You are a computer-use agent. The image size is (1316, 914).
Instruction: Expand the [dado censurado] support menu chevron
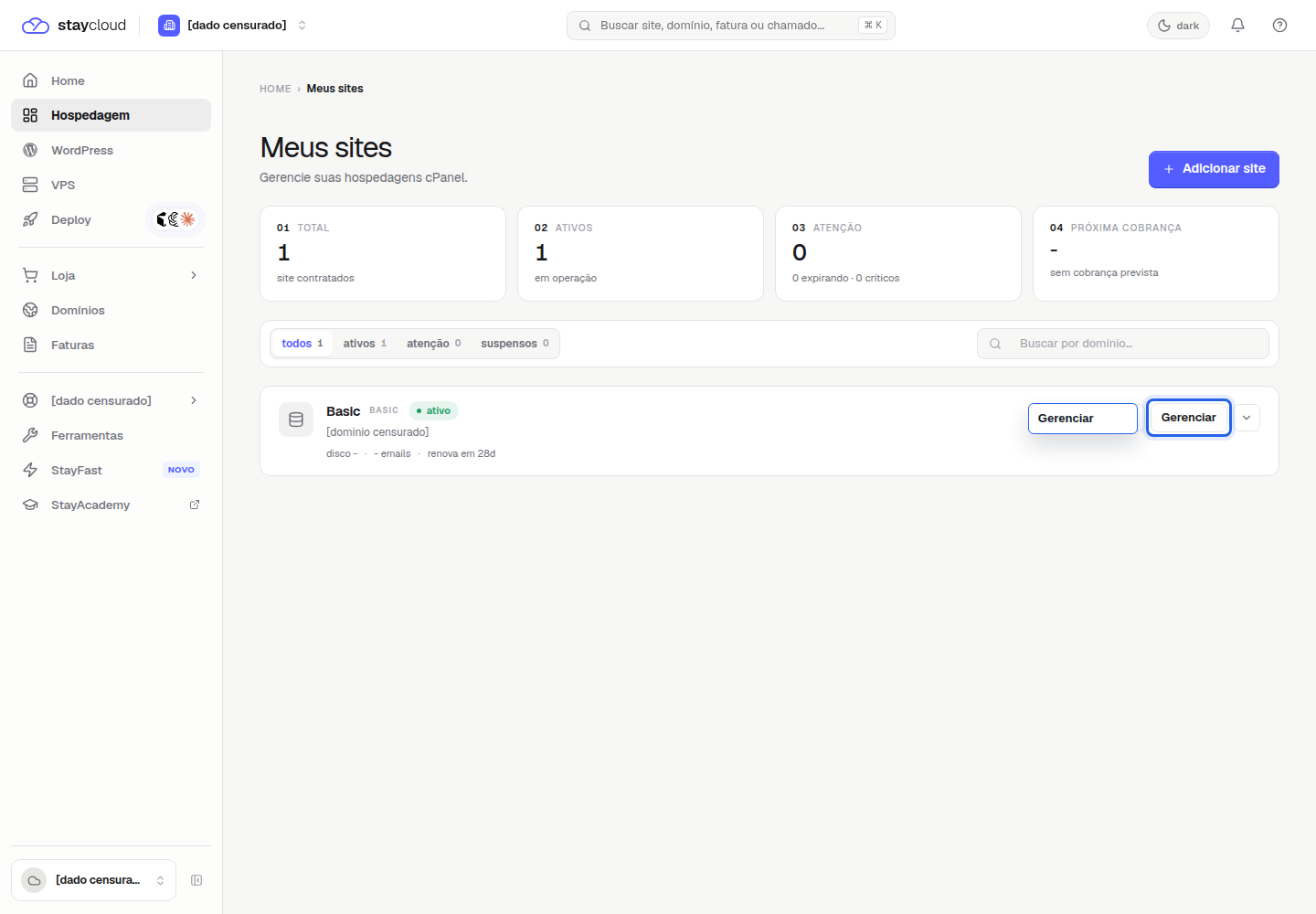click(x=194, y=400)
